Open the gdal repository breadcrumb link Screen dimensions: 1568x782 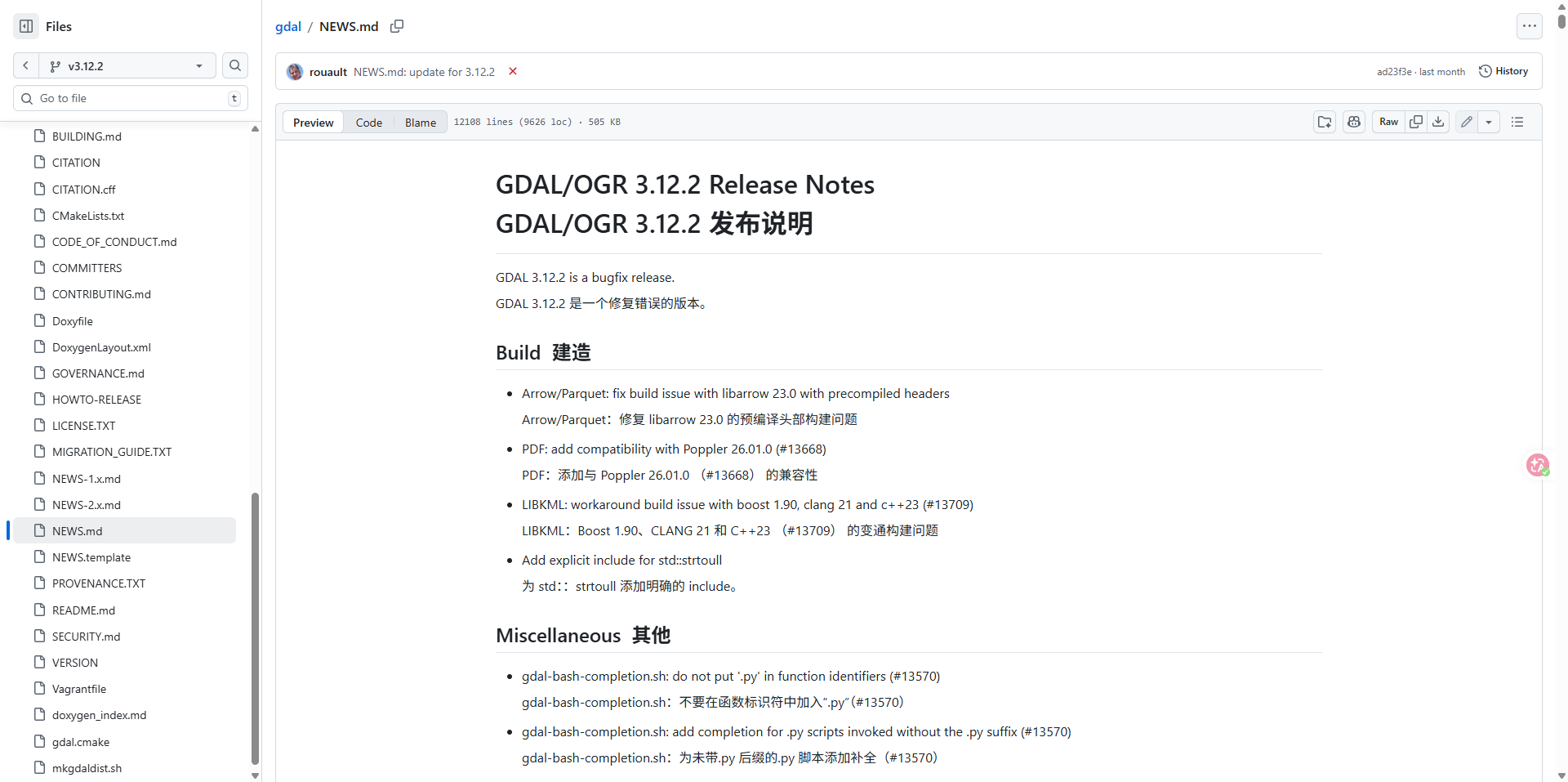pyautogui.click(x=288, y=26)
